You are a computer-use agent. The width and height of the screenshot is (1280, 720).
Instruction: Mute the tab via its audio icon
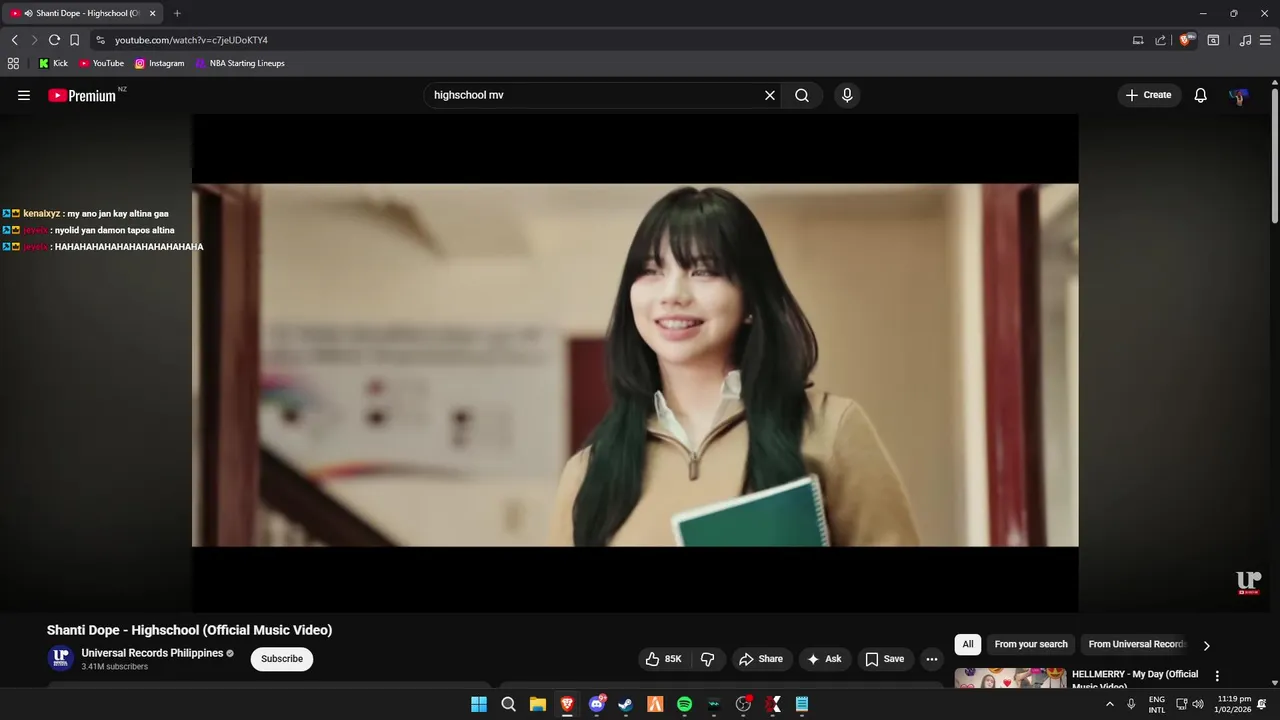tap(28, 13)
